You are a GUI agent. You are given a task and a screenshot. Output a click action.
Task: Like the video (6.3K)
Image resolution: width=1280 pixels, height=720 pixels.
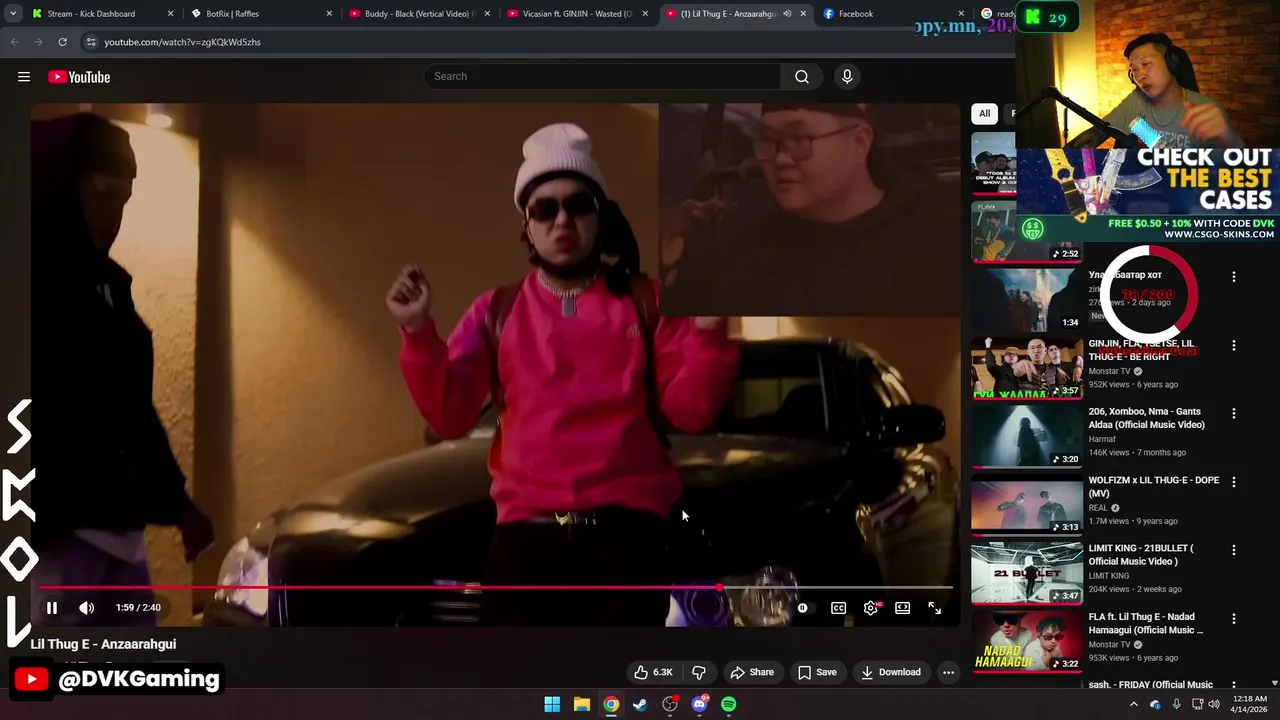click(652, 672)
